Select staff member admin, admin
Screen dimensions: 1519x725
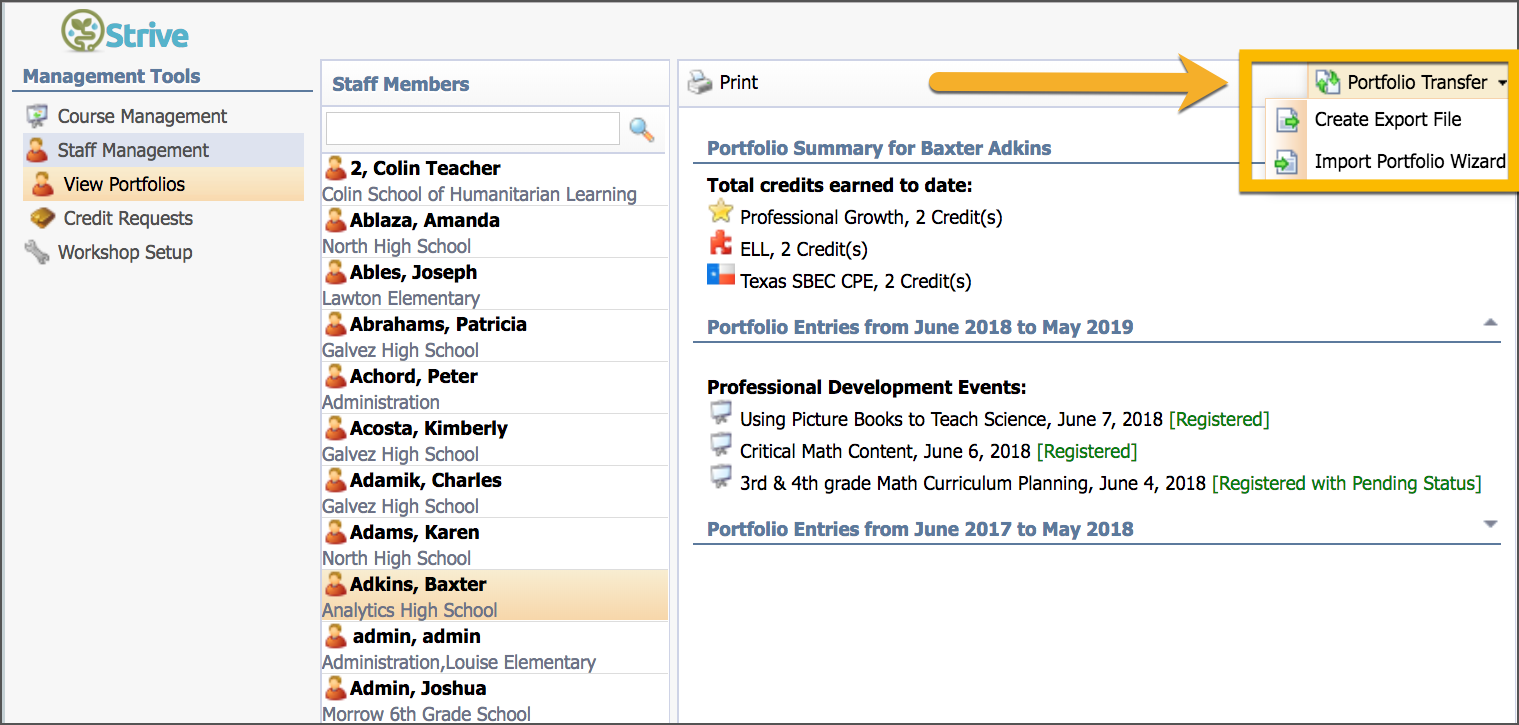(495, 648)
